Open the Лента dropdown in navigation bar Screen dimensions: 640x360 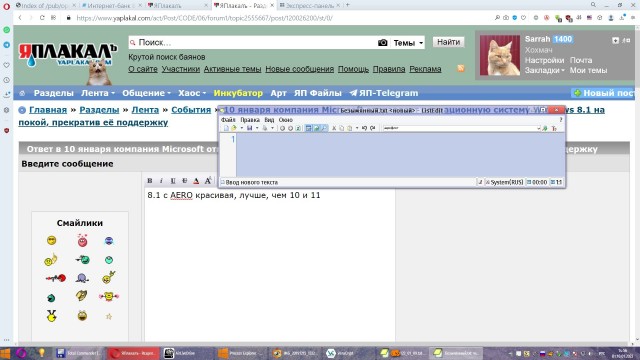pyautogui.click(x=98, y=93)
